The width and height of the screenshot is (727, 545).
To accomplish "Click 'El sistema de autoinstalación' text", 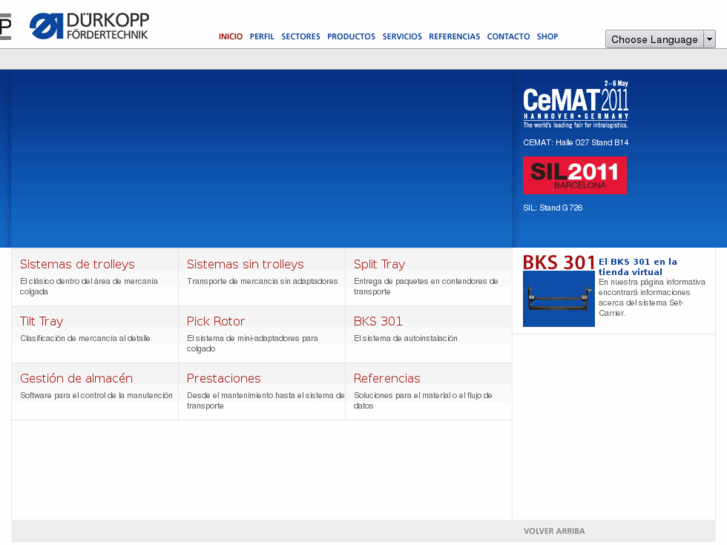I will (405, 338).
